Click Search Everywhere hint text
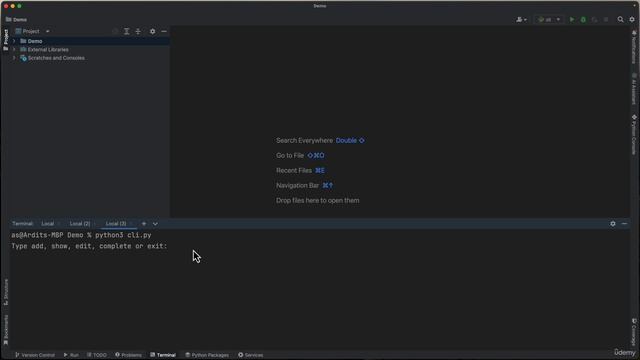Viewport: 640px width, 360px height. click(304, 140)
